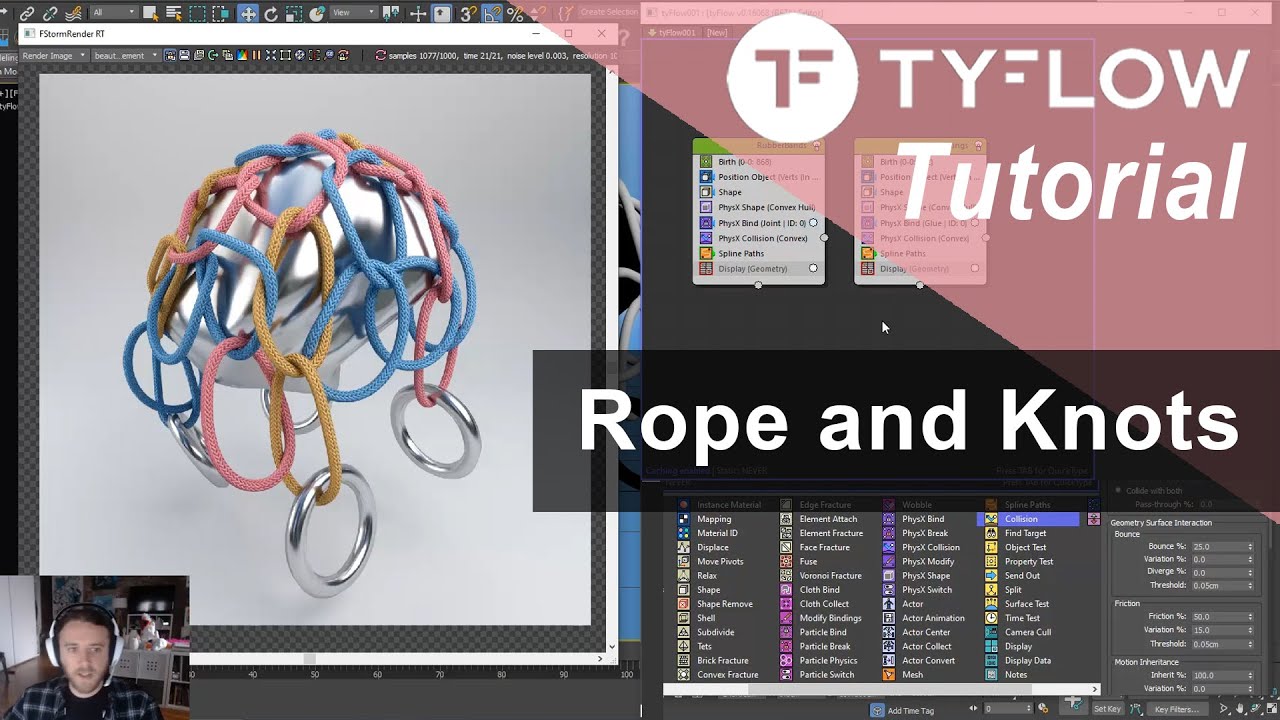Open the All selection filter dropdown
The image size is (1280, 720).
tap(112, 12)
